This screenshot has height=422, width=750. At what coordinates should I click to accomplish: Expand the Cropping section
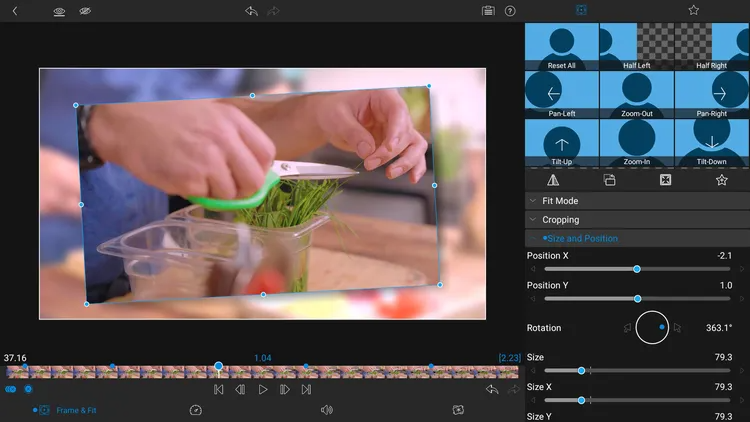click(560, 220)
